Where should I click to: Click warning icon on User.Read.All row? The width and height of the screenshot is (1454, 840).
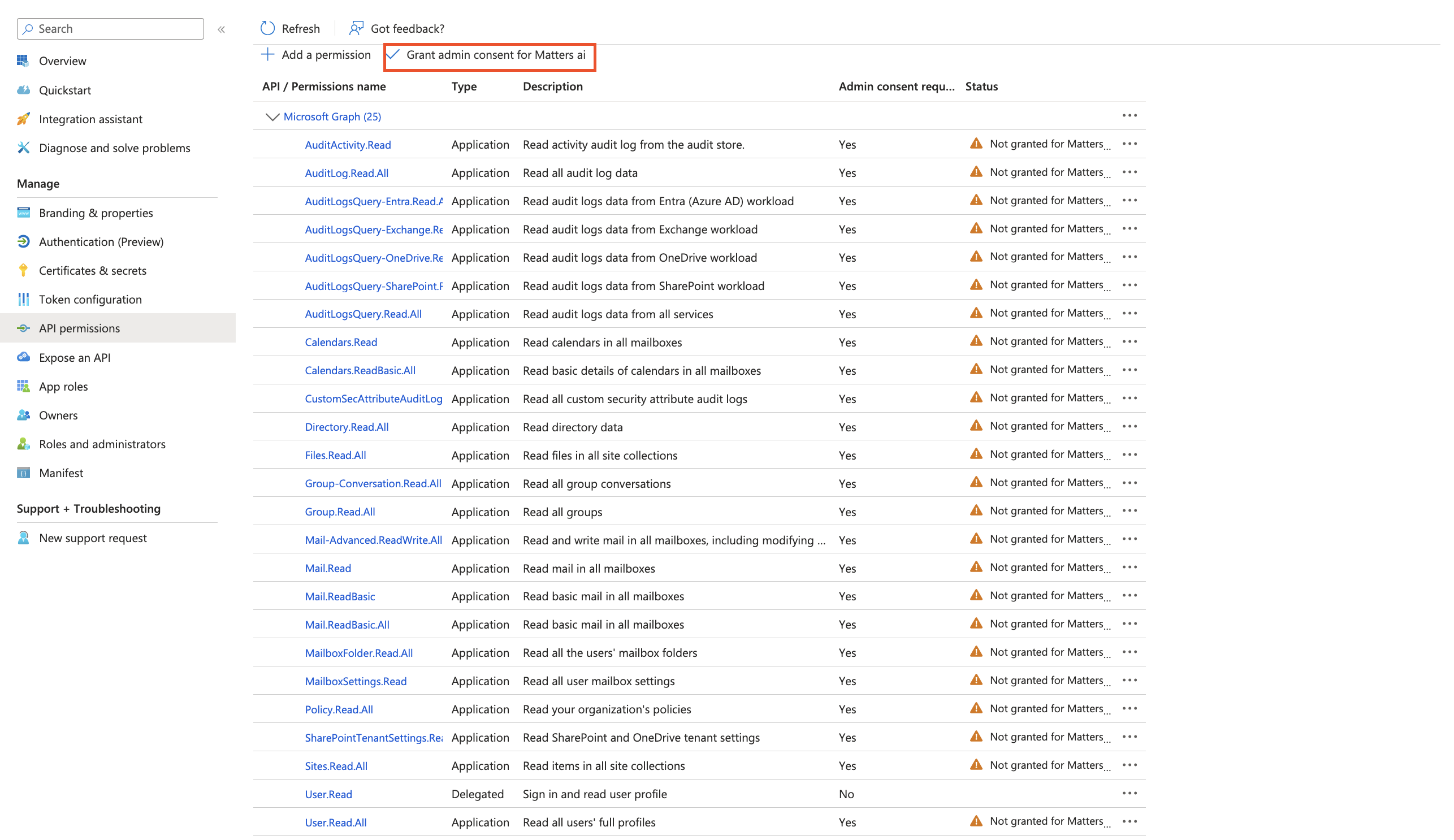976,821
